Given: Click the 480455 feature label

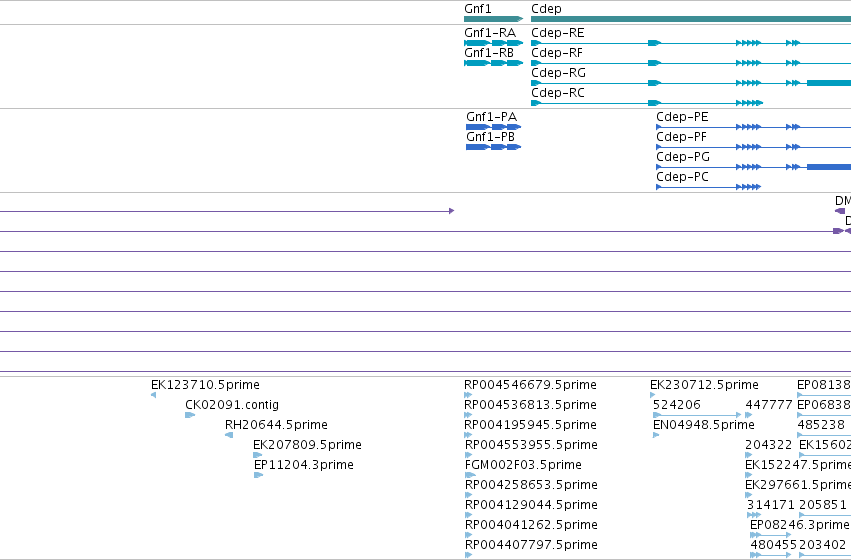Looking at the screenshot, I should 773,545.
